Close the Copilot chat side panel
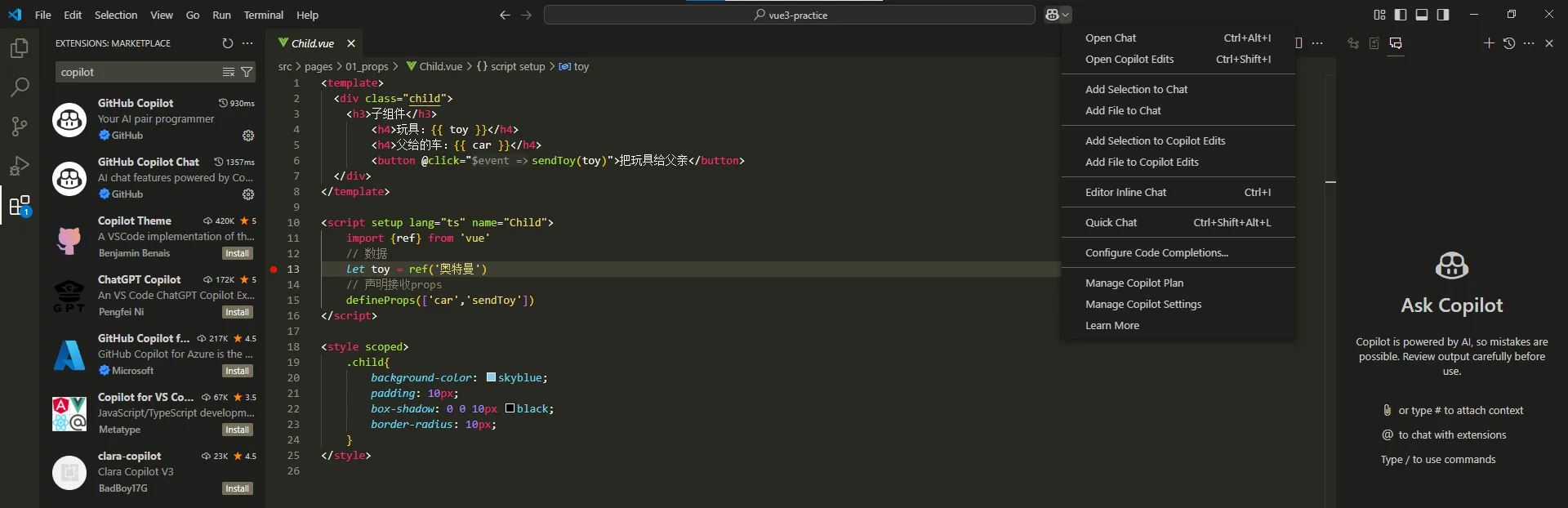Screen dimensions: 1568x508 pyautogui.click(x=1549, y=43)
